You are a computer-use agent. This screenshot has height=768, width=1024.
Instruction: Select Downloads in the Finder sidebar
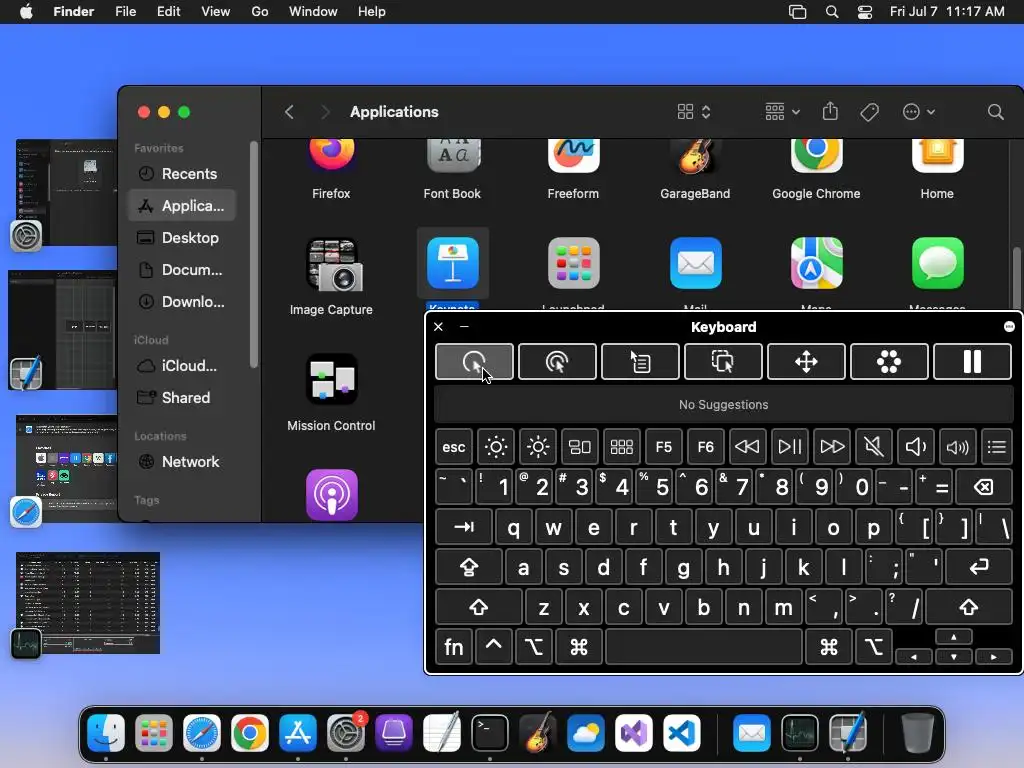182,302
